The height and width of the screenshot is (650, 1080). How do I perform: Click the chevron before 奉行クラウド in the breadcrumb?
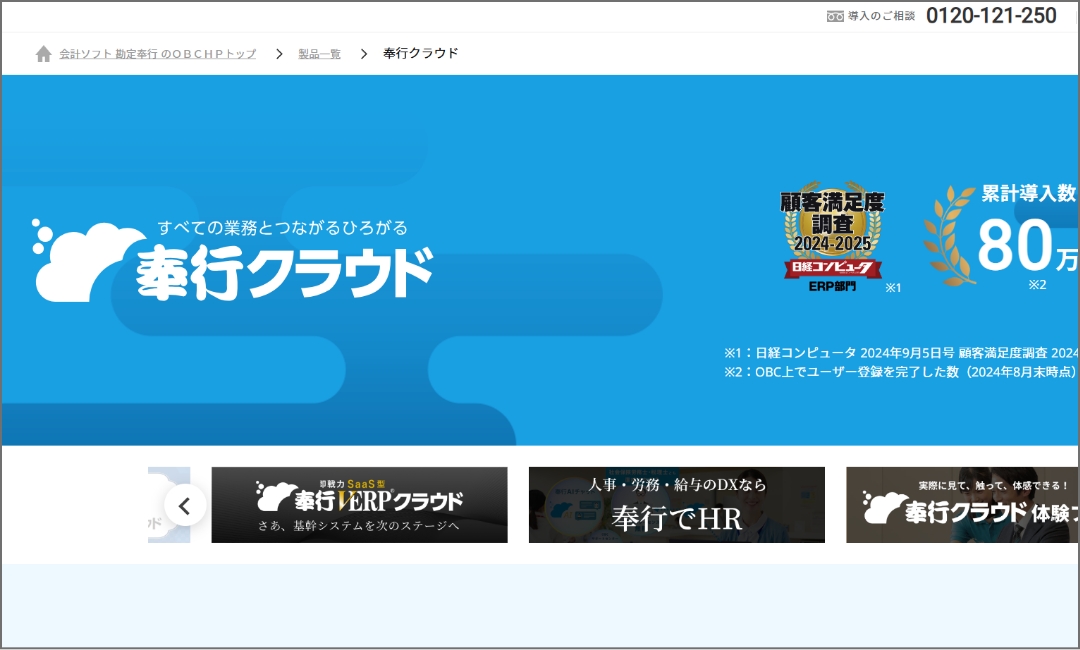(x=364, y=54)
